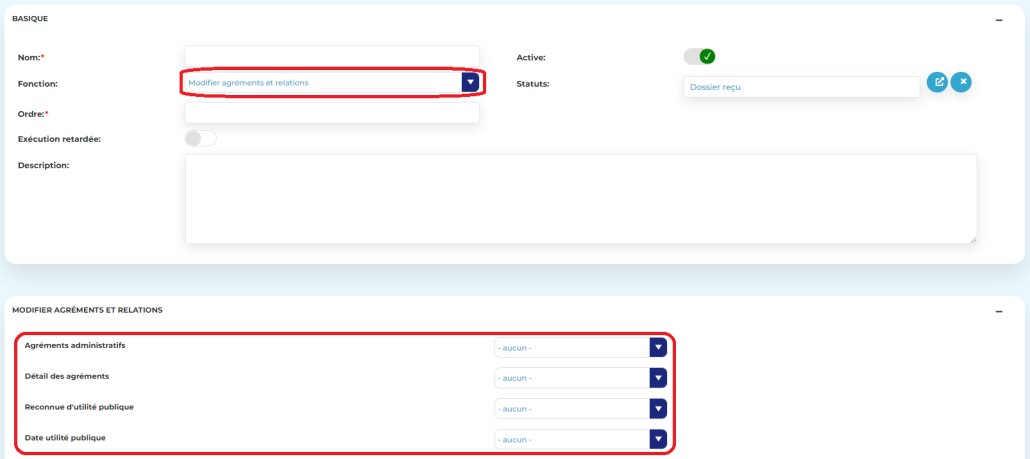1030x459 pixels.
Task: Click the Exécution retardée label
Action: [59, 139]
